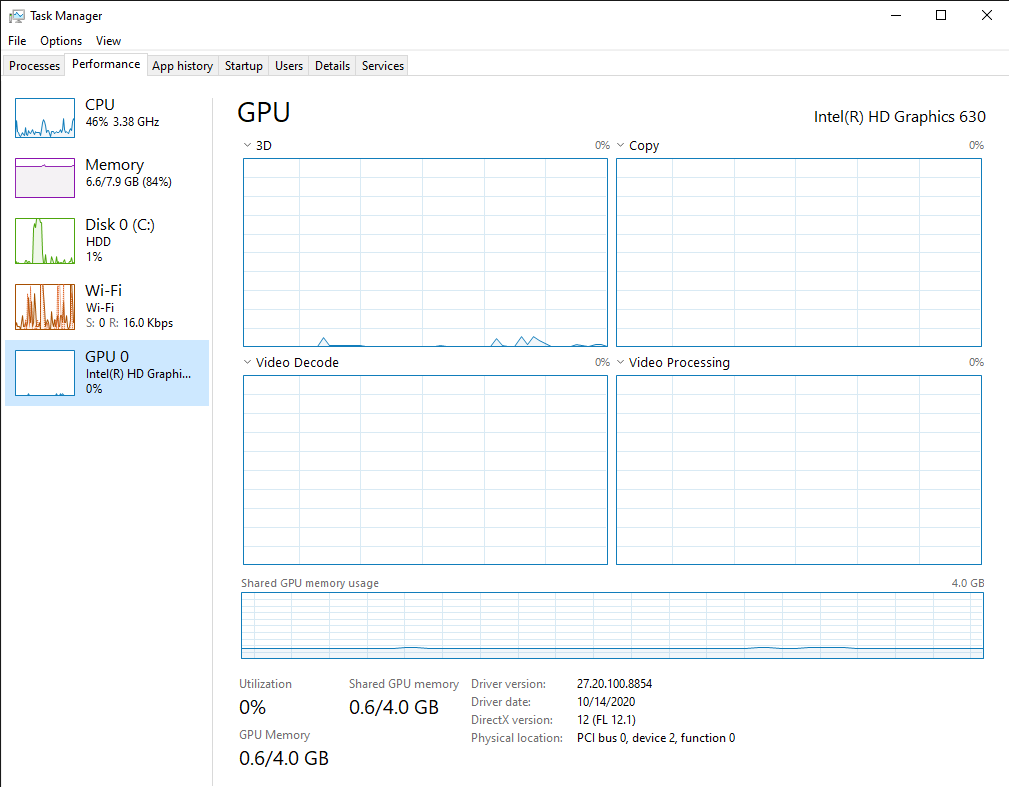Viewport: 1009px width, 787px height.
Task: Open the 3D engine graph dropdown
Action: (247, 145)
